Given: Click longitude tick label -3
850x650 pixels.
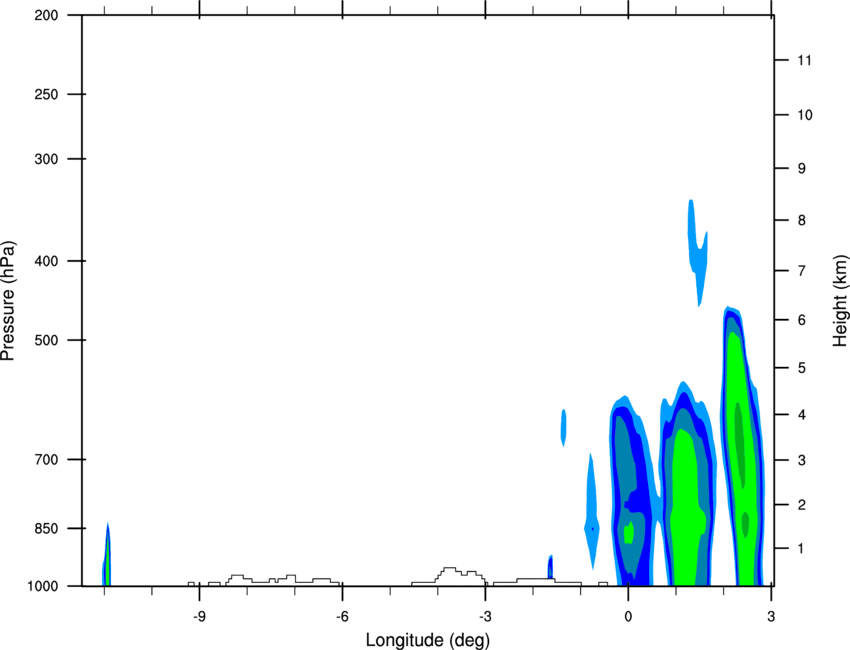Looking at the screenshot, I should pos(485,616).
